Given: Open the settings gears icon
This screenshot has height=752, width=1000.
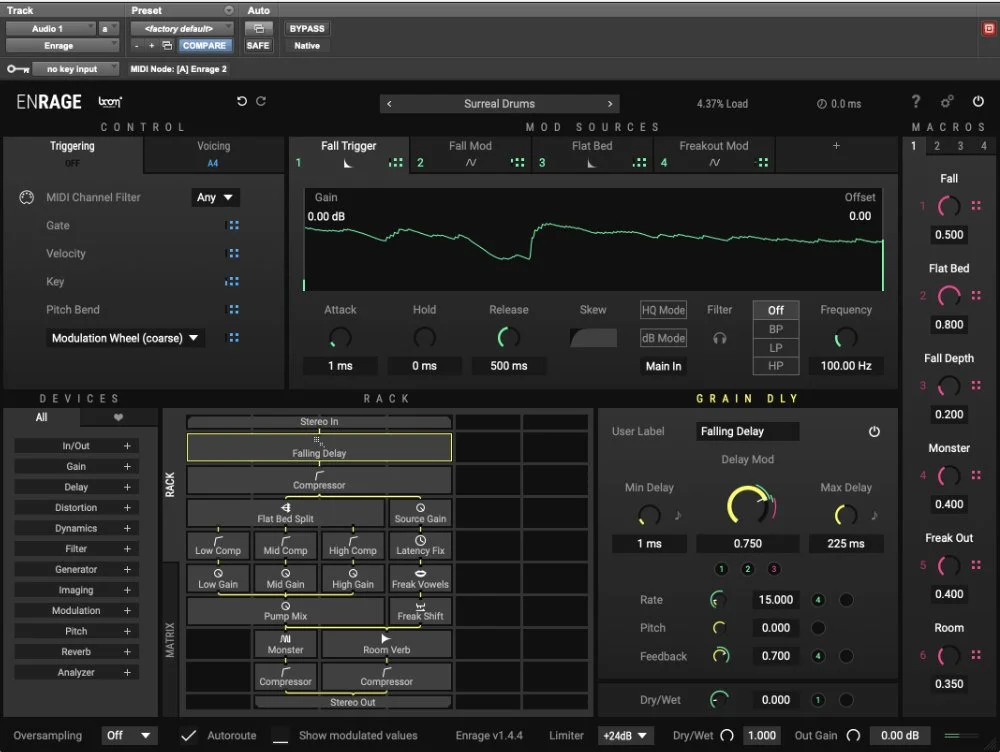Looking at the screenshot, I should pyautogui.click(x=947, y=101).
